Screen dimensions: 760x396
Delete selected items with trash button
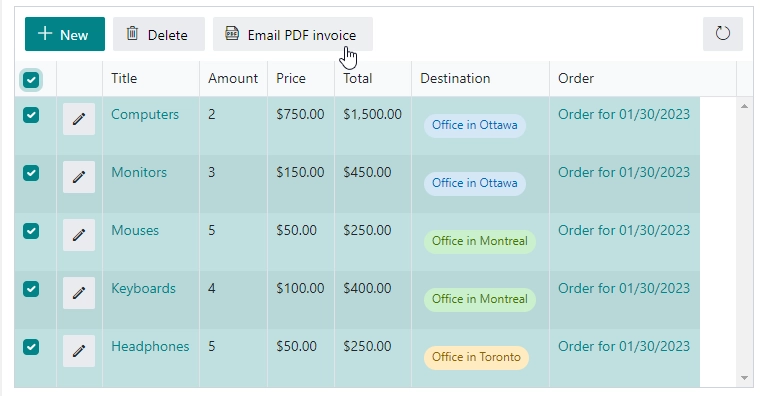159,34
